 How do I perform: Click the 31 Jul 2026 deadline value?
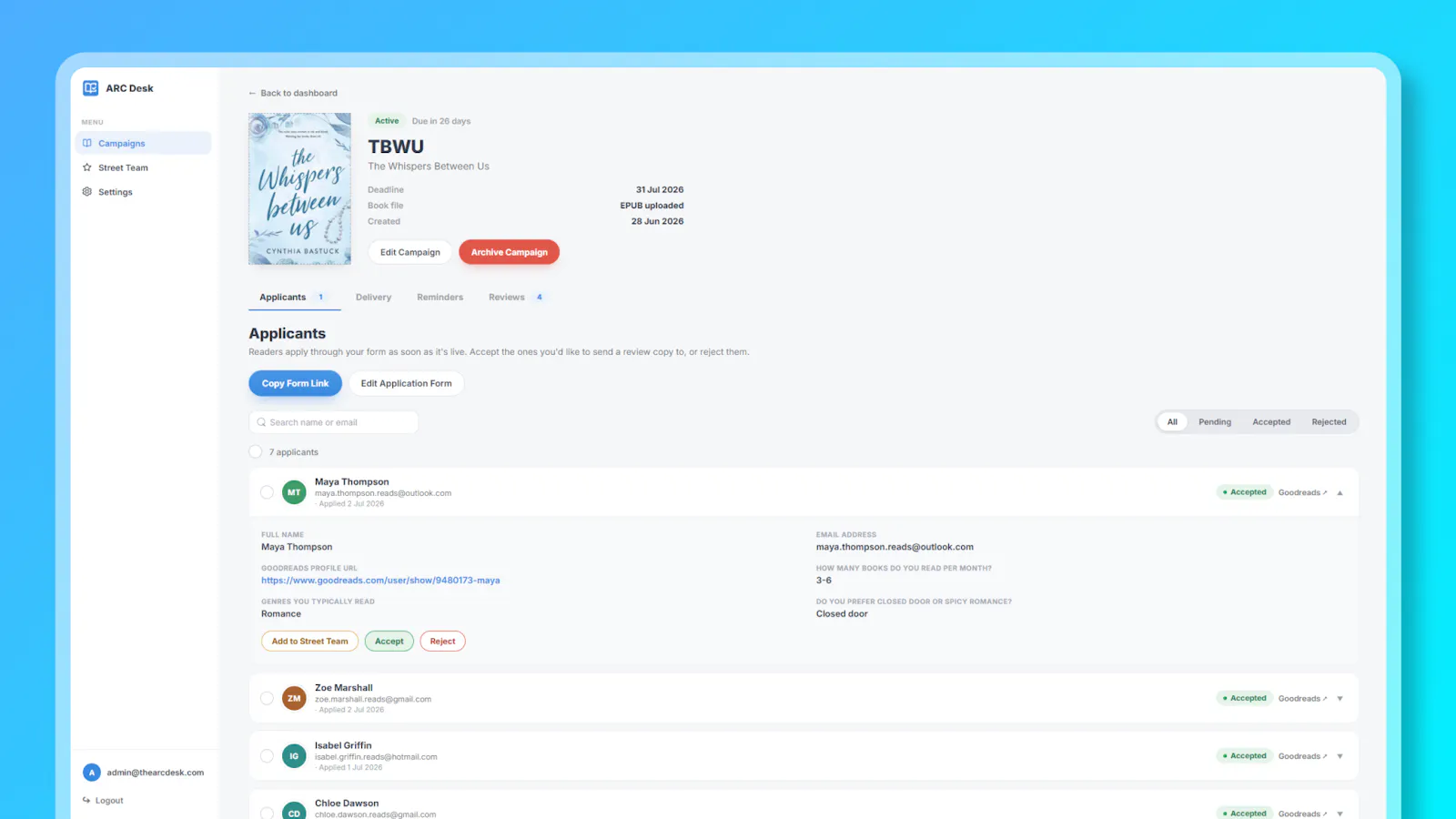660,190
